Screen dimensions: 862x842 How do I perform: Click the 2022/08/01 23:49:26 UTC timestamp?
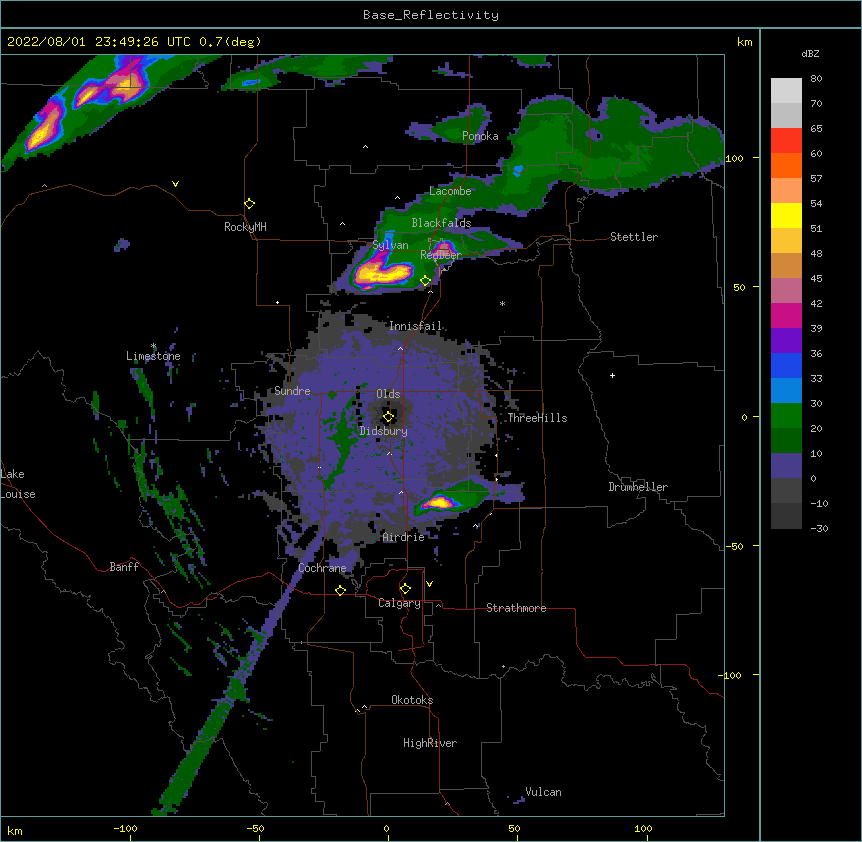tap(99, 42)
